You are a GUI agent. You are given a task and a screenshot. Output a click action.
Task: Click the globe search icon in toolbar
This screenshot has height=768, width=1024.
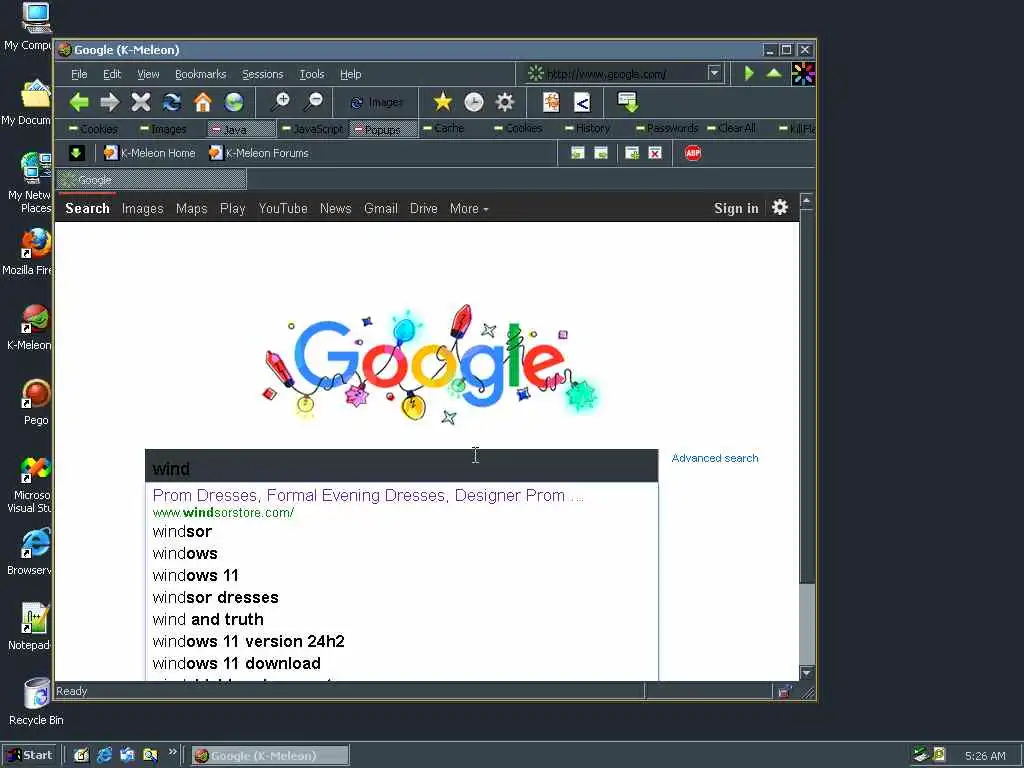click(234, 103)
